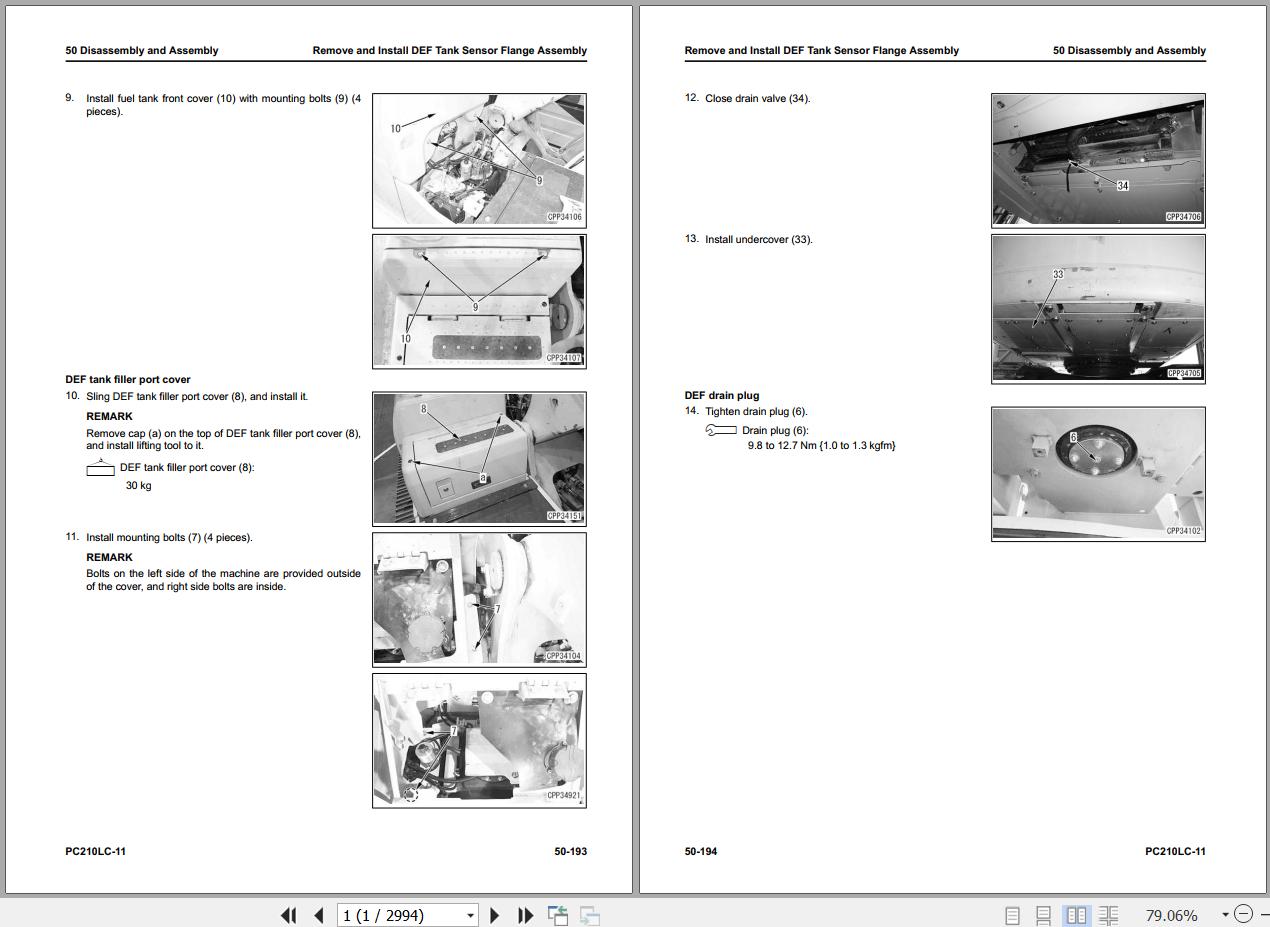
Task: Click the weight symbol beside DEF tank filler
Action: click(100, 468)
